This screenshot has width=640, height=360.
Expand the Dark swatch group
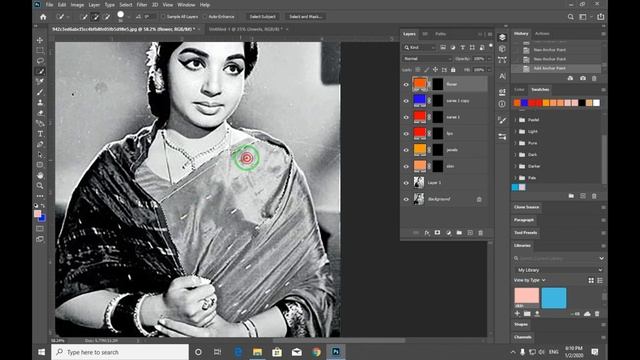tap(515, 155)
